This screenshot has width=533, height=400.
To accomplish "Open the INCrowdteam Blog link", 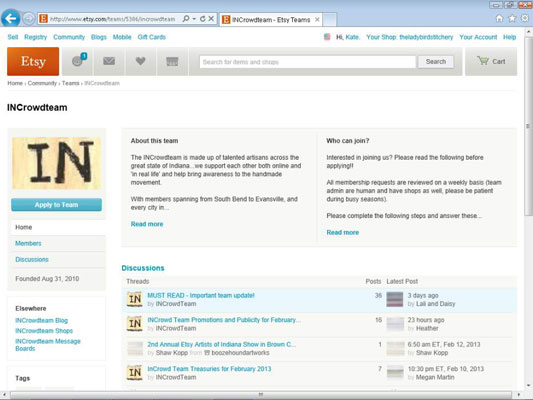I will tap(41, 320).
